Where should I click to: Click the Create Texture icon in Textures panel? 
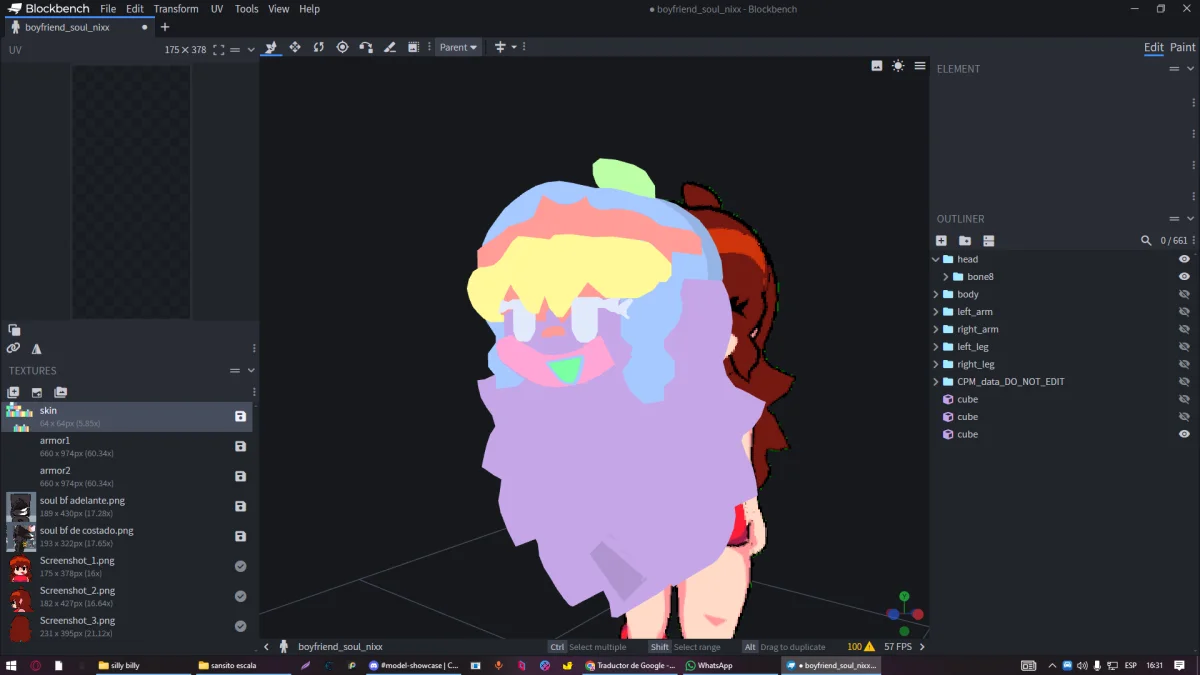(x=14, y=393)
